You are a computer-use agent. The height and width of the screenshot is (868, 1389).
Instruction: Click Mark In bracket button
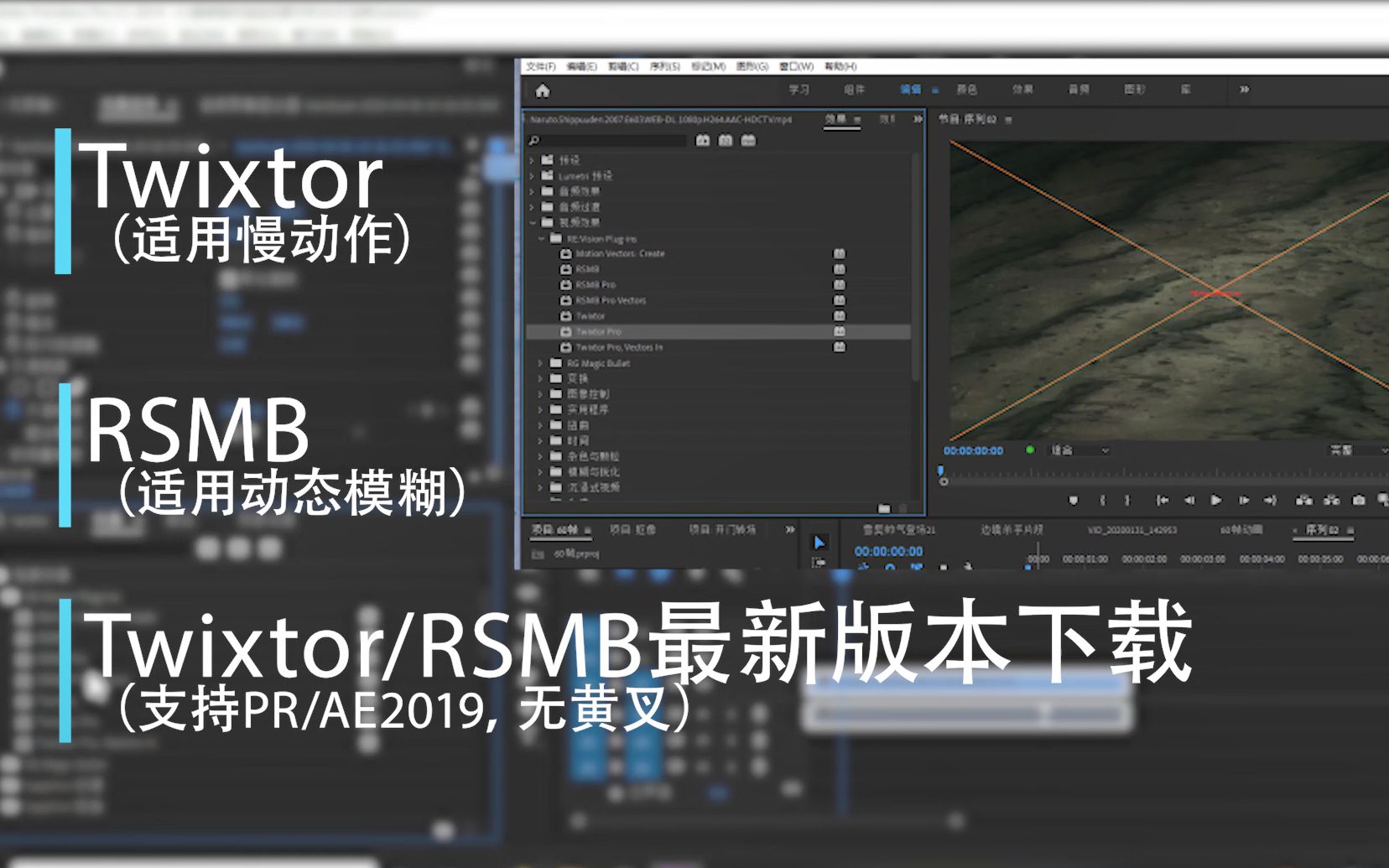[x=1103, y=501]
